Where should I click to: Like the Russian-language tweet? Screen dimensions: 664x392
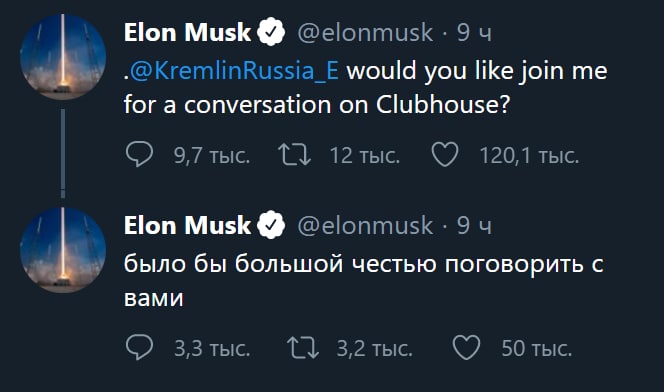point(466,348)
